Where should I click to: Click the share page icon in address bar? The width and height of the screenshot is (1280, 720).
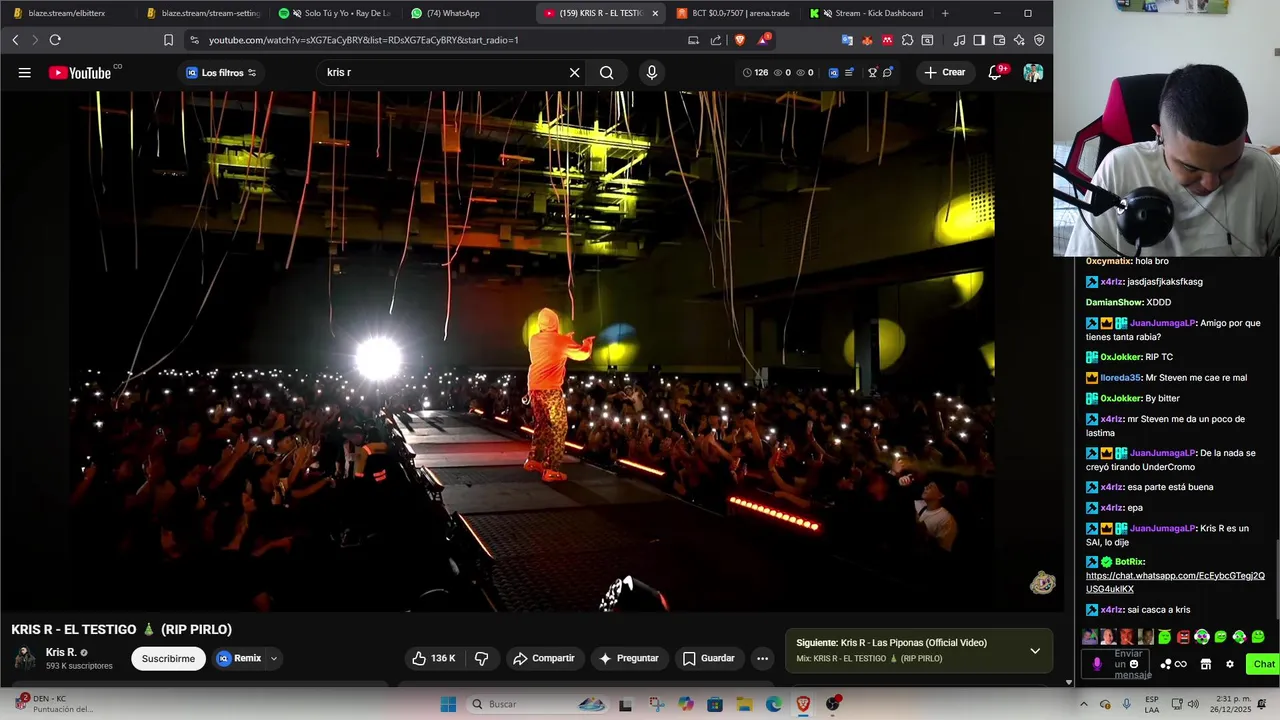click(x=716, y=40)
